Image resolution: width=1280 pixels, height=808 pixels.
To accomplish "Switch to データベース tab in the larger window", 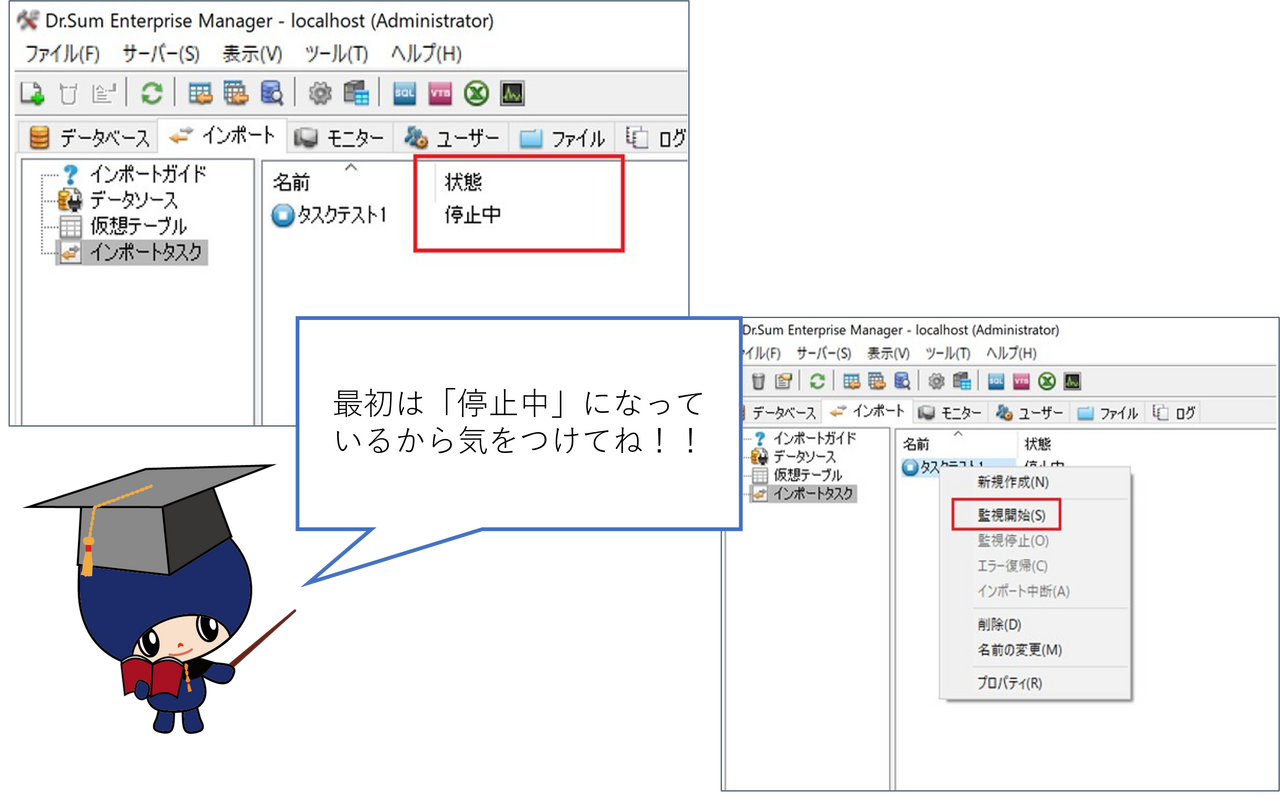I will coord(88,138).
